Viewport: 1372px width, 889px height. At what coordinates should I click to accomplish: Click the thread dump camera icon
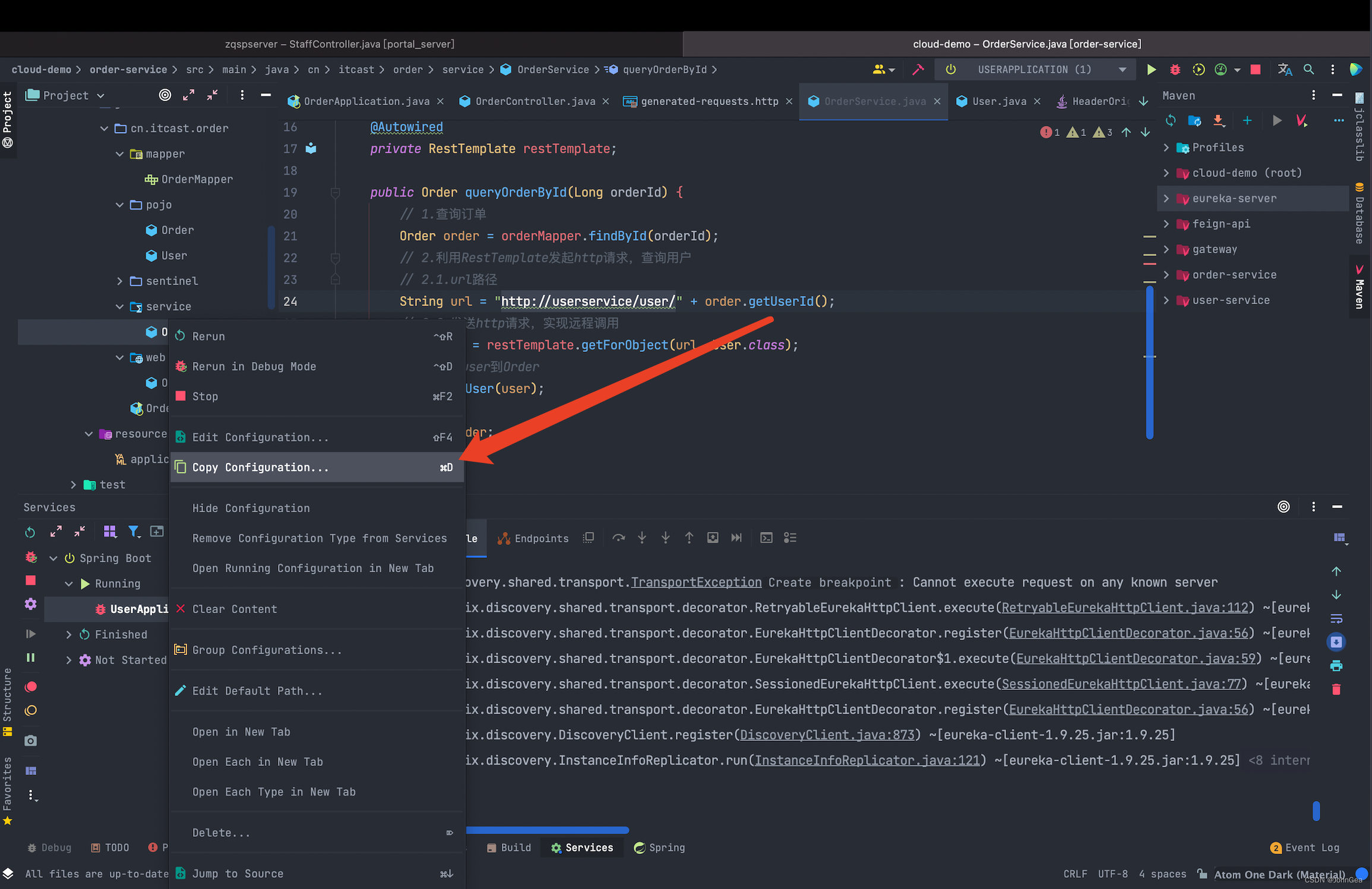31,740
